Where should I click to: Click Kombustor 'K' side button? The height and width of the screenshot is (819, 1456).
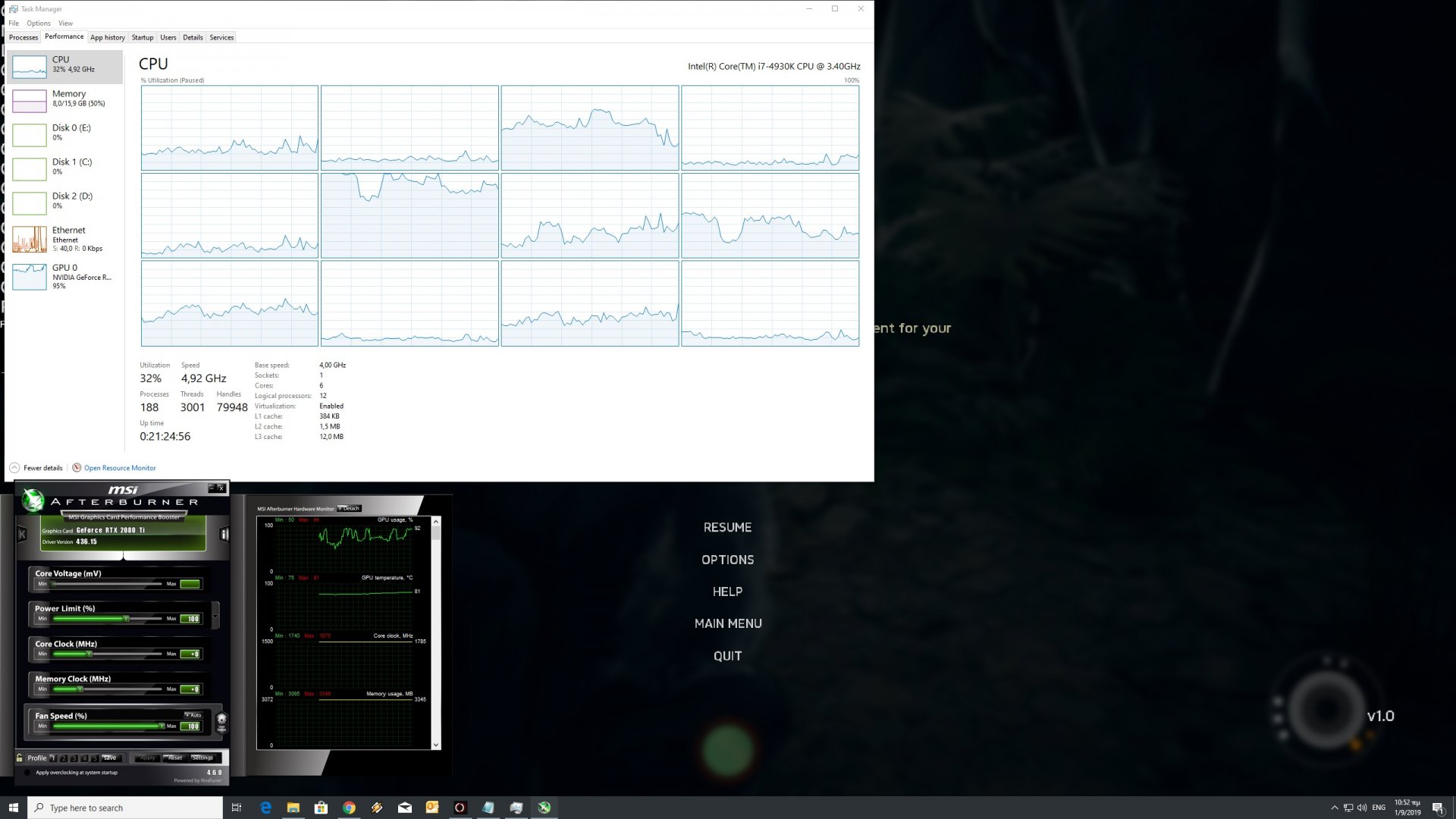click(22, 535)
